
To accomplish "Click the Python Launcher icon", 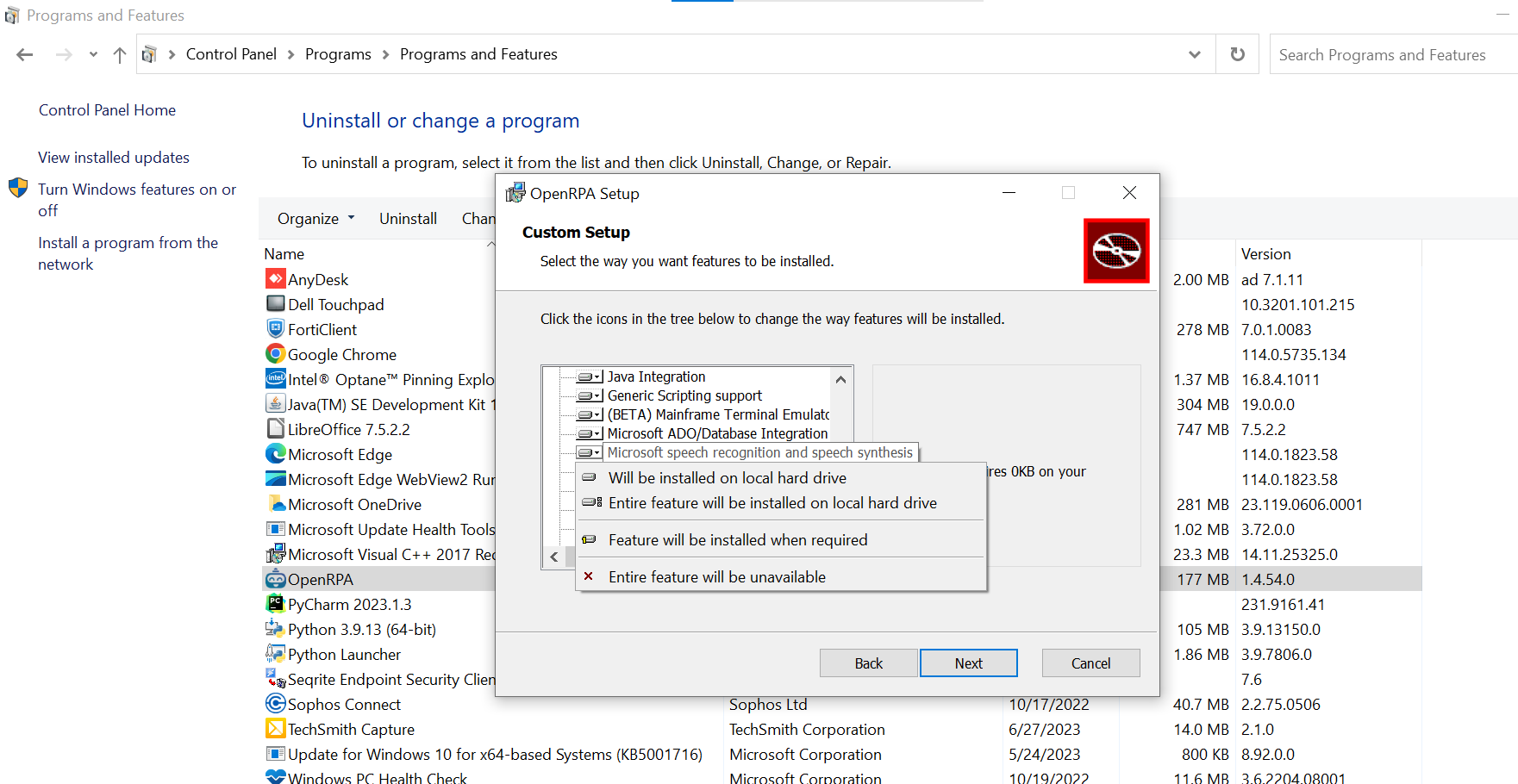I will [x=275, y=653].
